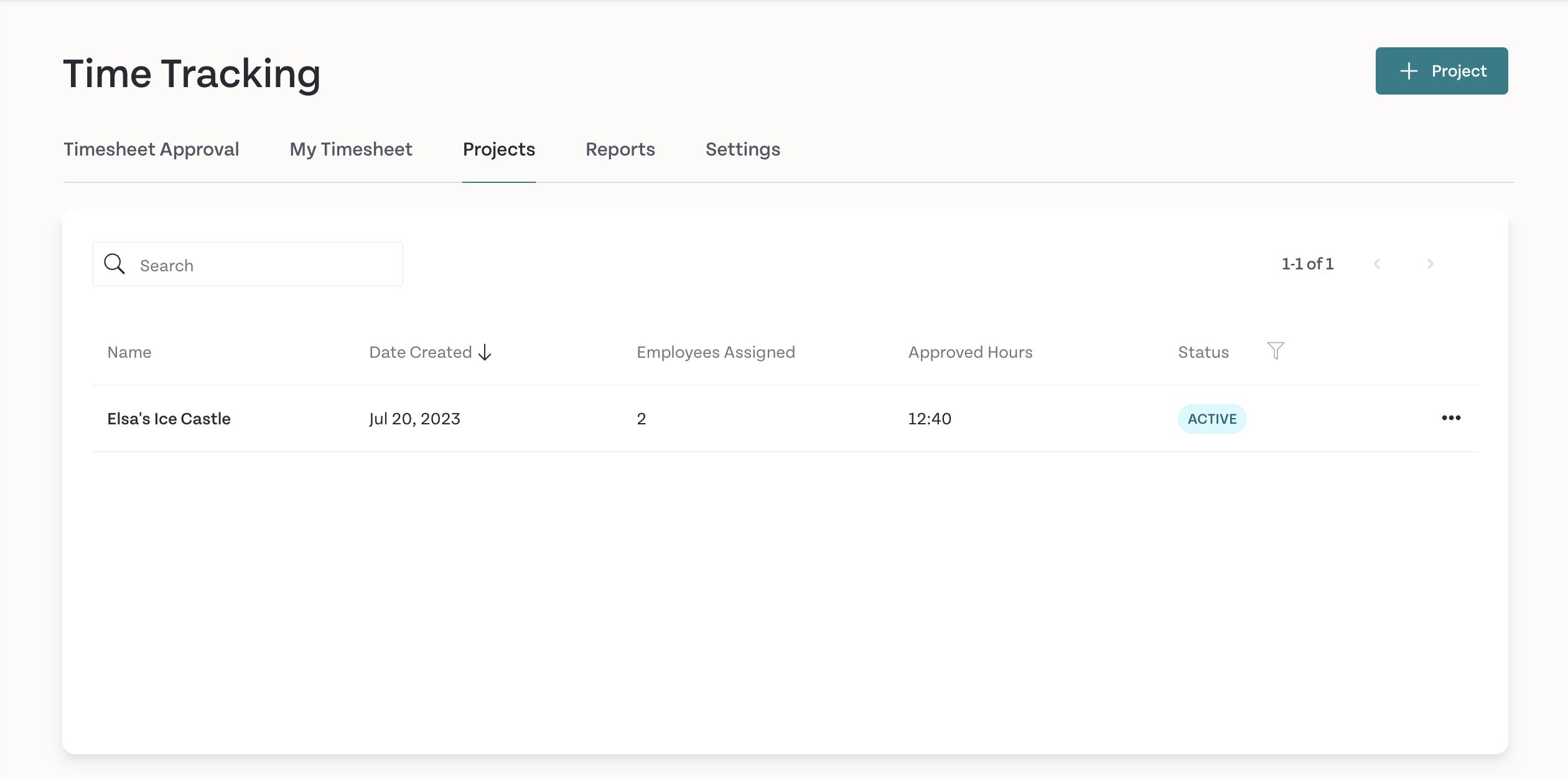
Task: Click the pagination label 1-1 of 1
Action: click(1307, 264)
